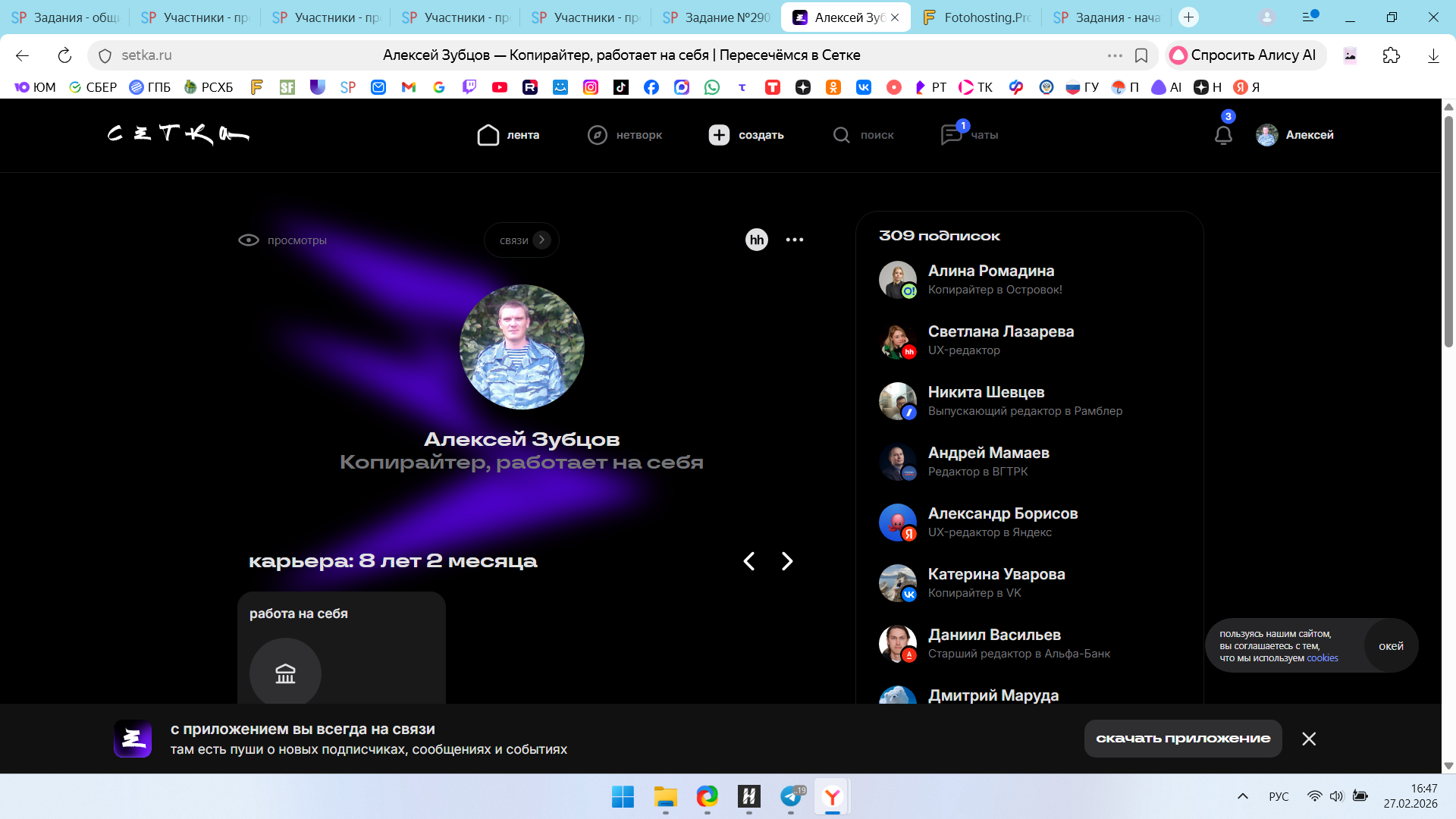Click the Сетка logo
Image resolution: width=1456 pixels, height=819 pixels.
pos(178,134)
